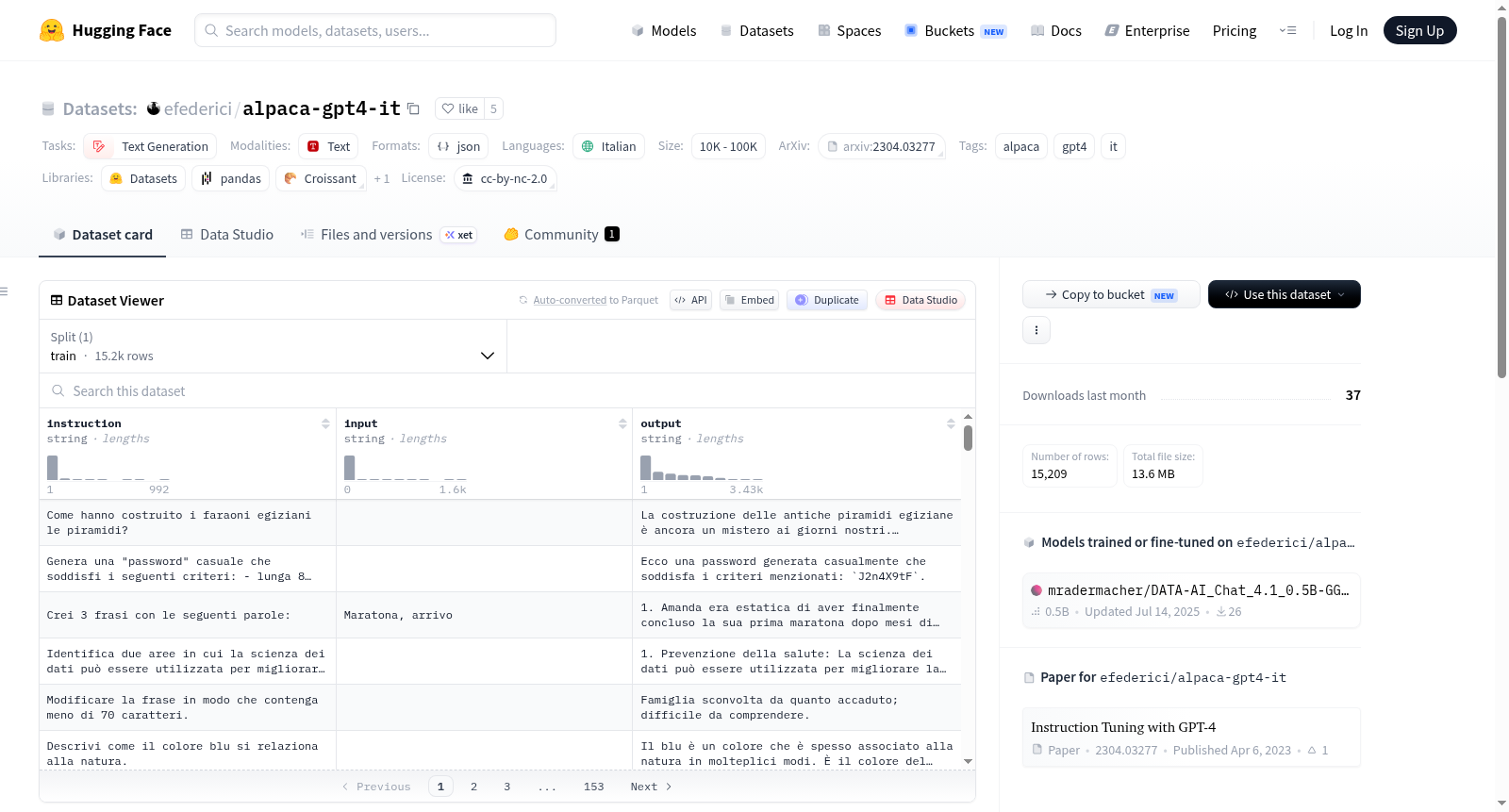Select the Text modality tag
This screenshot has width=1509, height=812.
[x=328, y=146]
